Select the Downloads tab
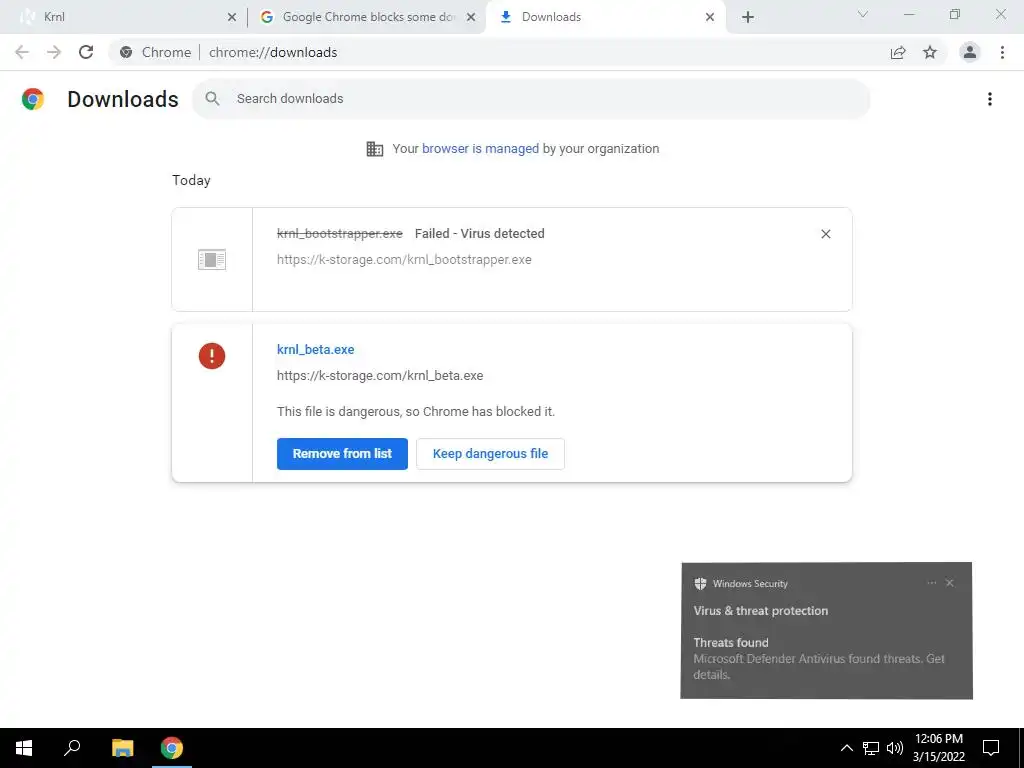Image resolution: width=1024 pixels, height=768 pixels. pos(606,17)
